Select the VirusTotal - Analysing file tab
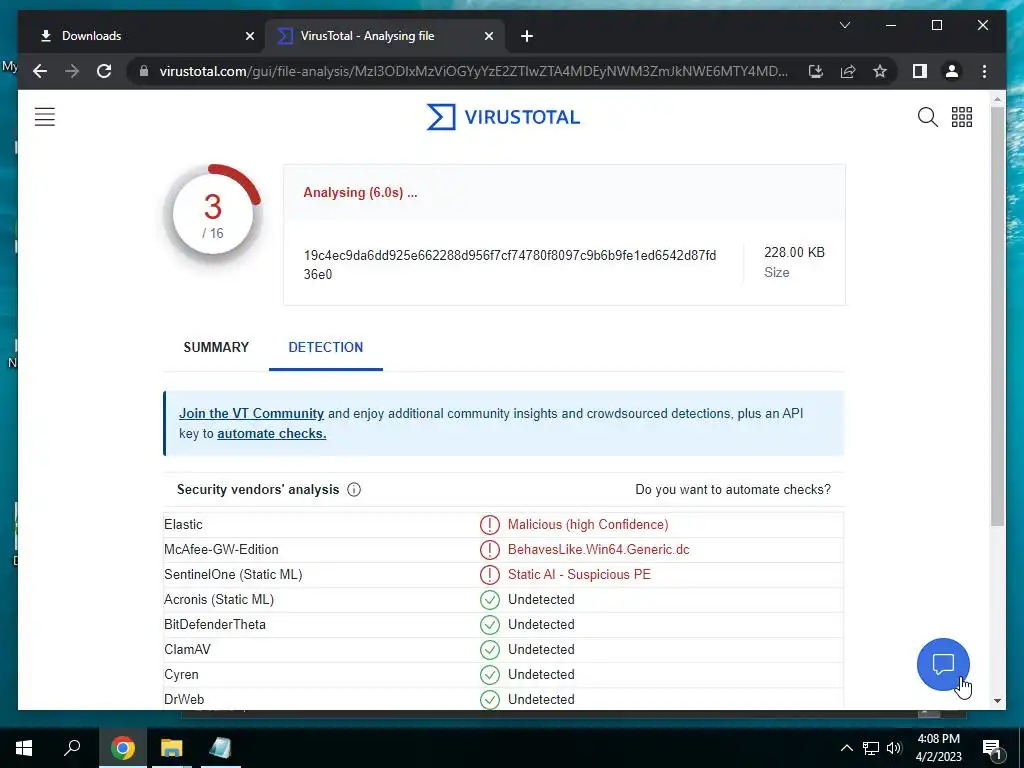Screen dimensions: 1024x768 click(x=385, y=36)
